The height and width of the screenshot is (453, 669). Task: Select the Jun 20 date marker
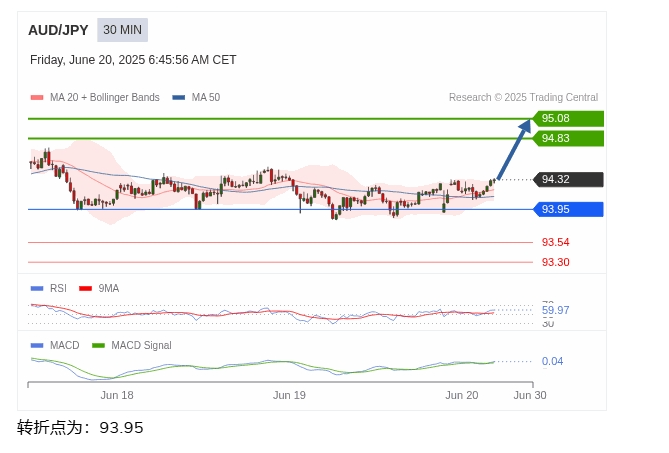[462, 395]
